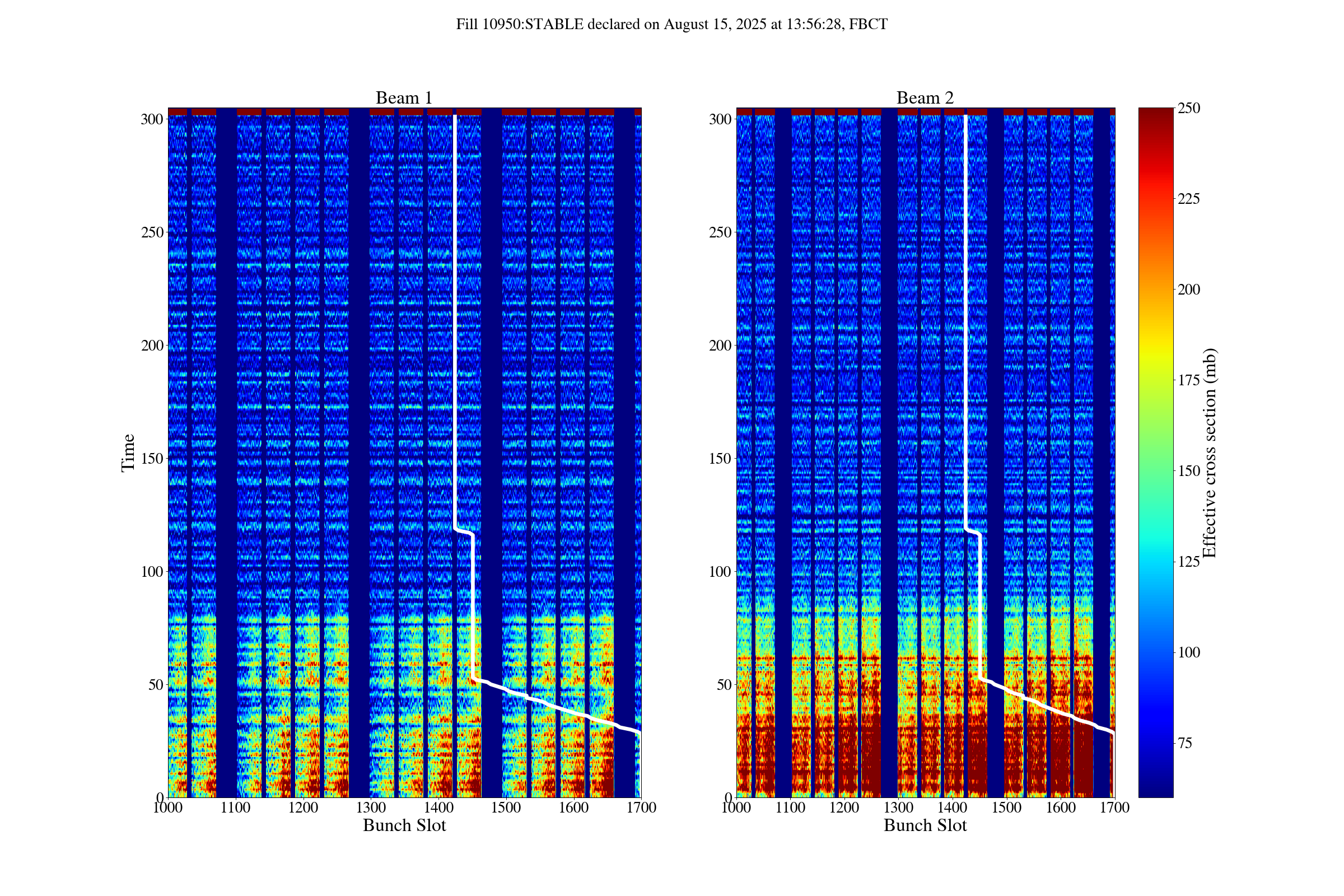Click the Time y-axis label
Image resolution: width=1344 pixels, height=896 pixels.
[128, 452]
